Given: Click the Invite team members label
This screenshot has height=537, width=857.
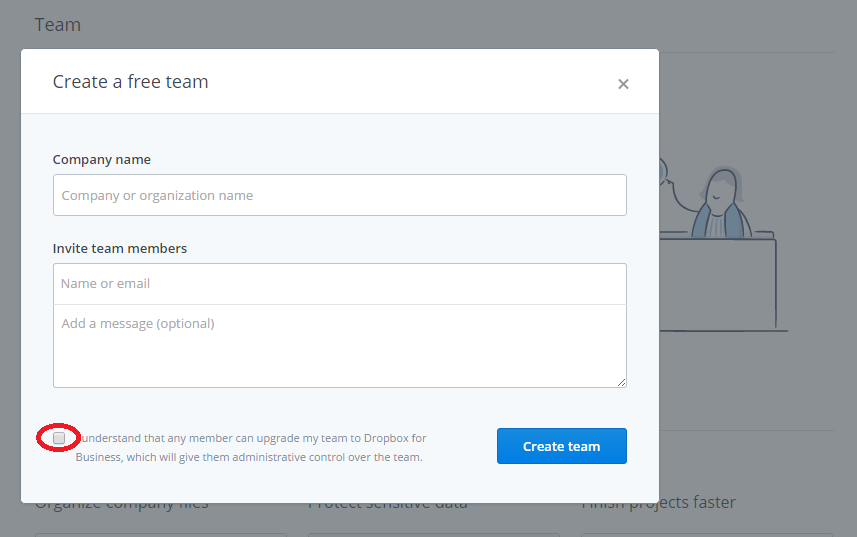Looking at the screenshot, I should point(120,248).
